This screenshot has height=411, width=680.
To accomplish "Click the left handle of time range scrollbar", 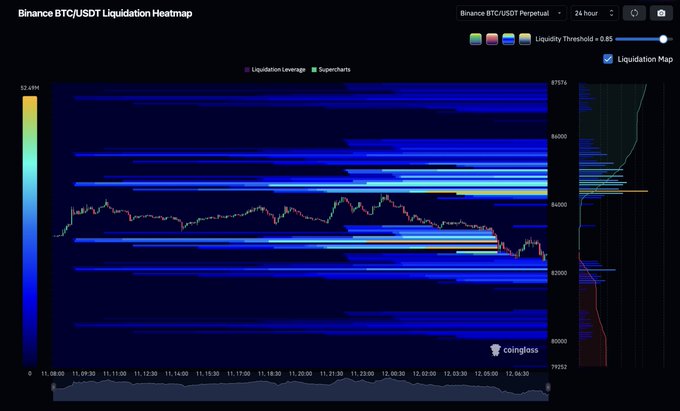I will coord(54,387).
